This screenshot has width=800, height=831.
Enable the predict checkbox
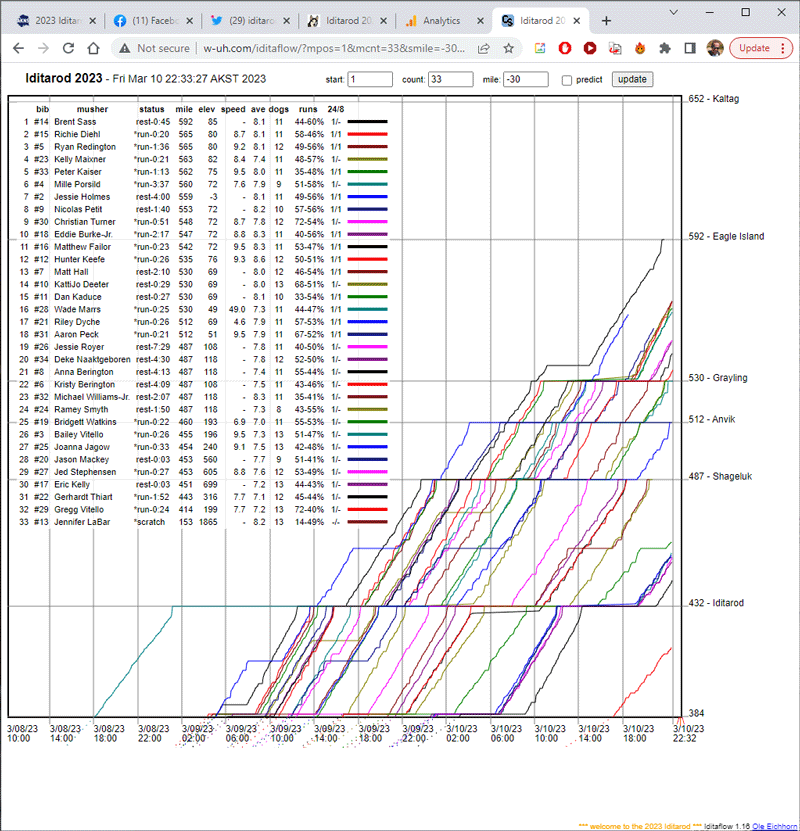click(566, 80)
